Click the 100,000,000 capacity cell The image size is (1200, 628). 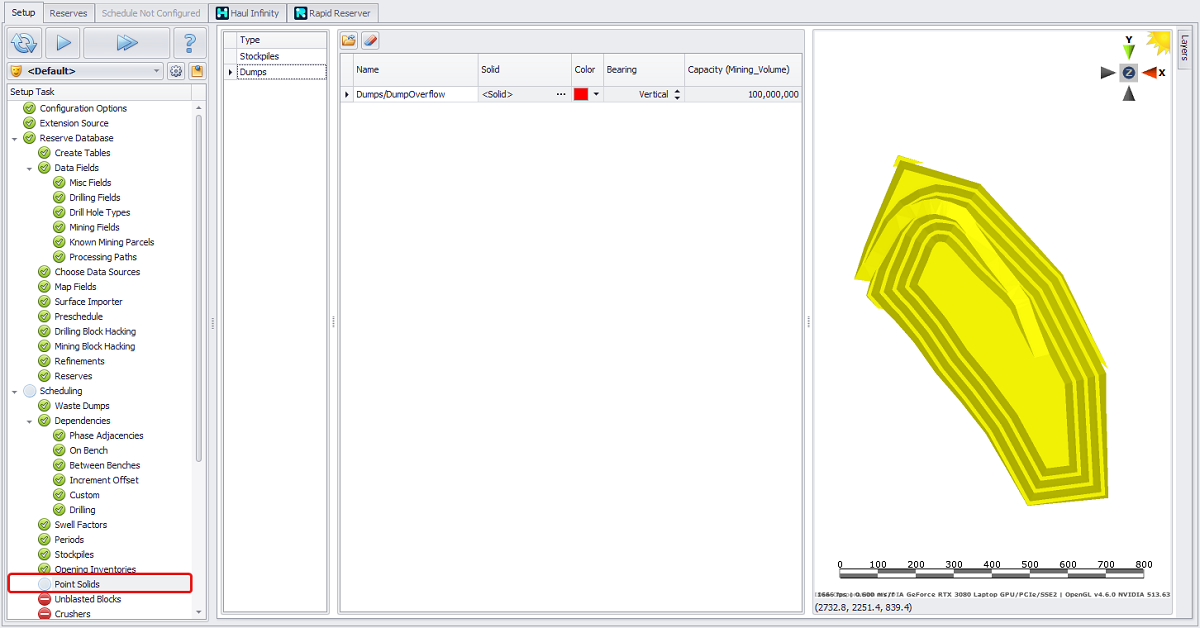tap(743, 94)
